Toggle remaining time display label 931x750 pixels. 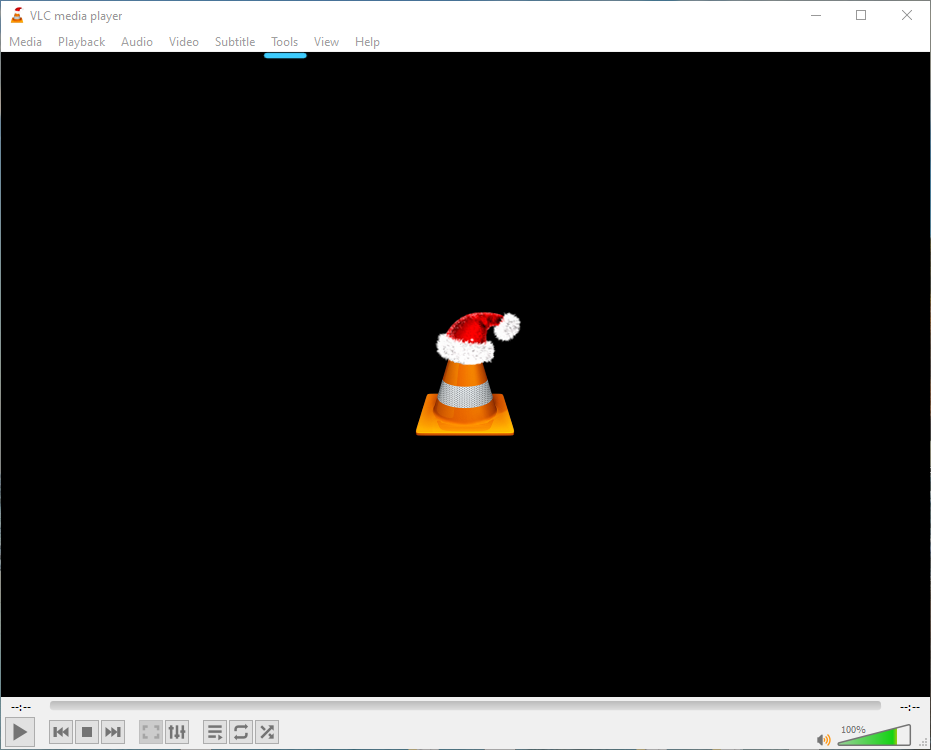coord(910,707)
